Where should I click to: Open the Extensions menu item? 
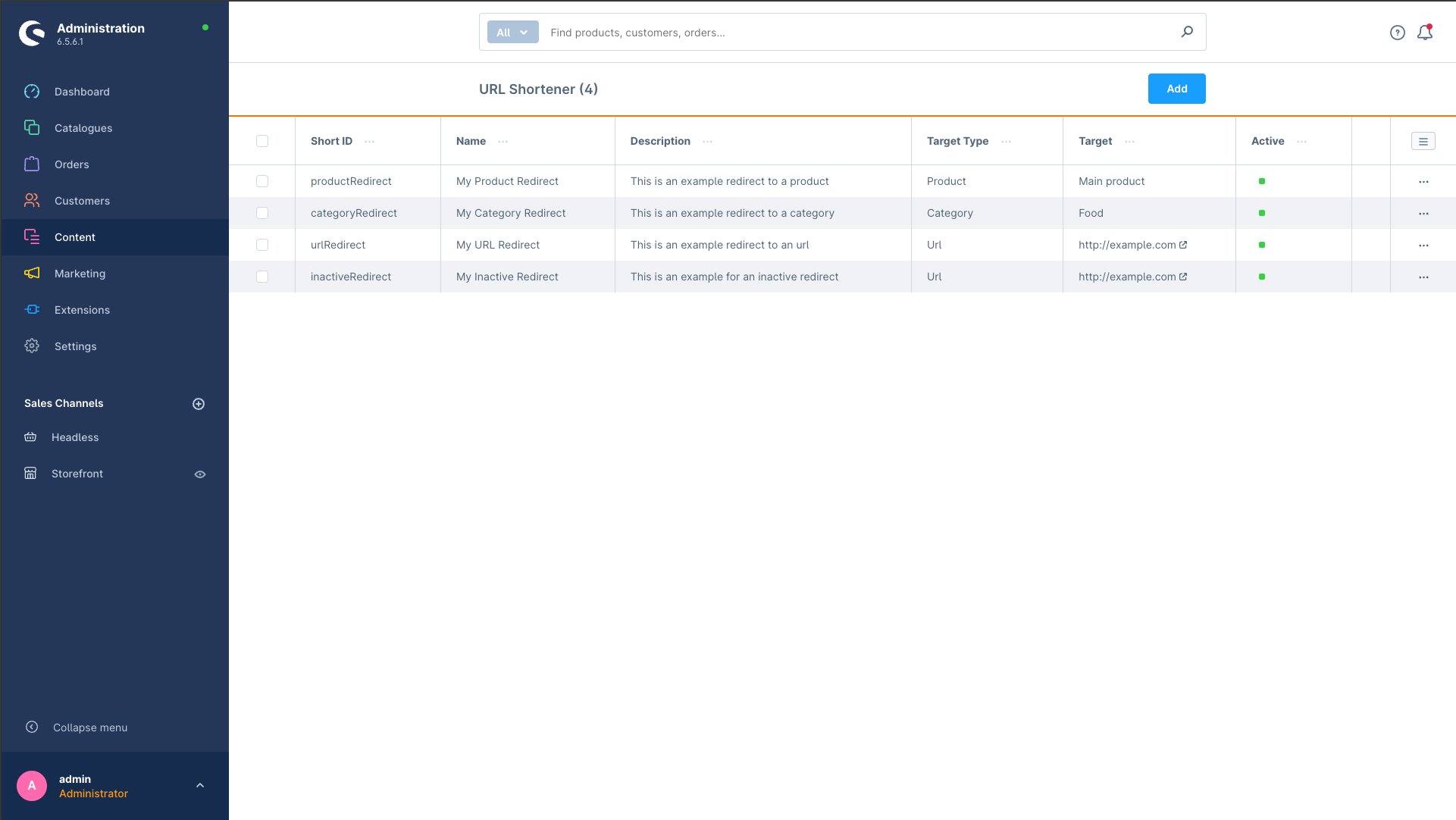pyautogui.click(x=115, y=310)
